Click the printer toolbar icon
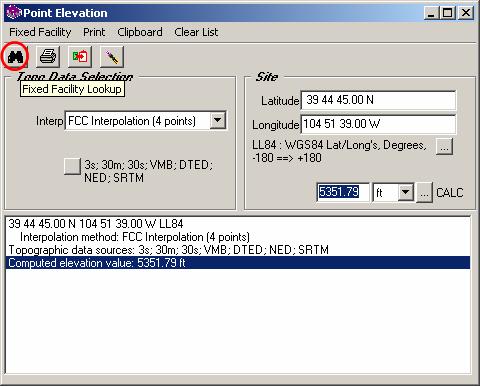This screenshot has height=386, width=480. (48, 56)
